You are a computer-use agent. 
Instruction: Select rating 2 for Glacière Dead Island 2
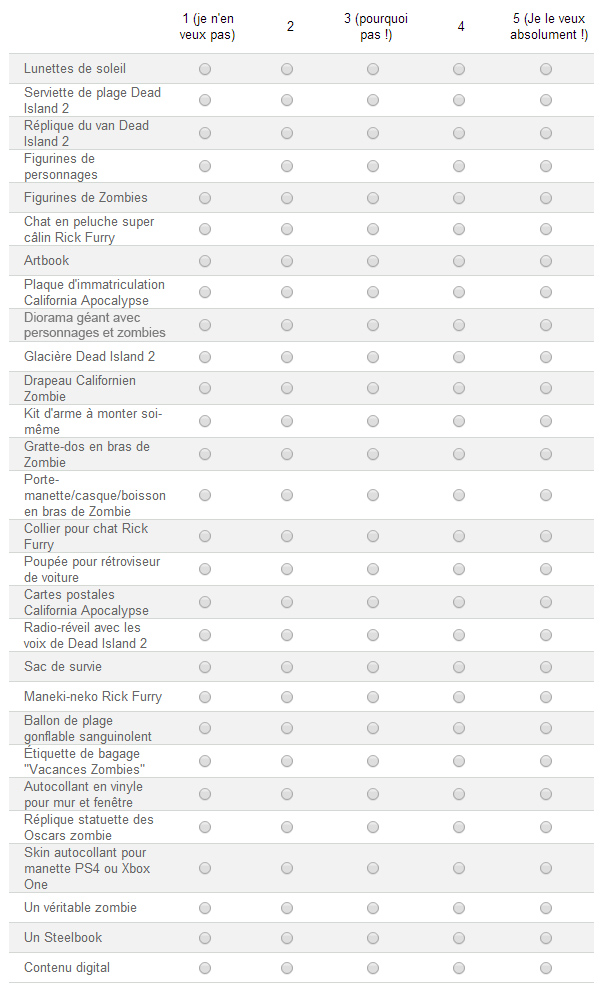coord(287,357)
